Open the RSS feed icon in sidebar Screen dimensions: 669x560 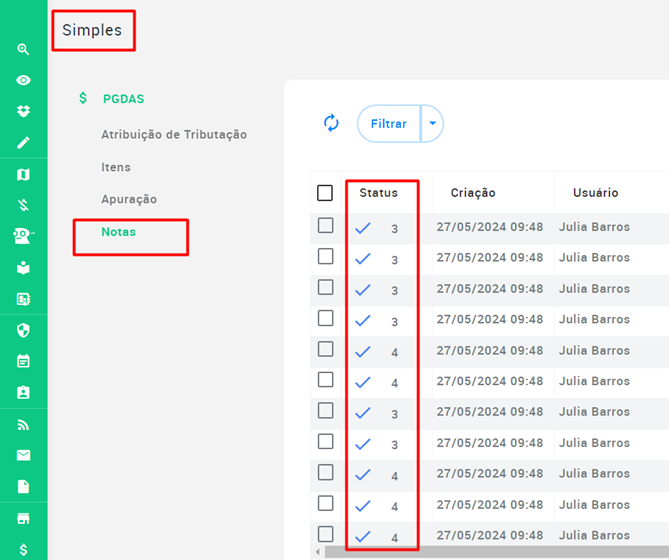23,425
